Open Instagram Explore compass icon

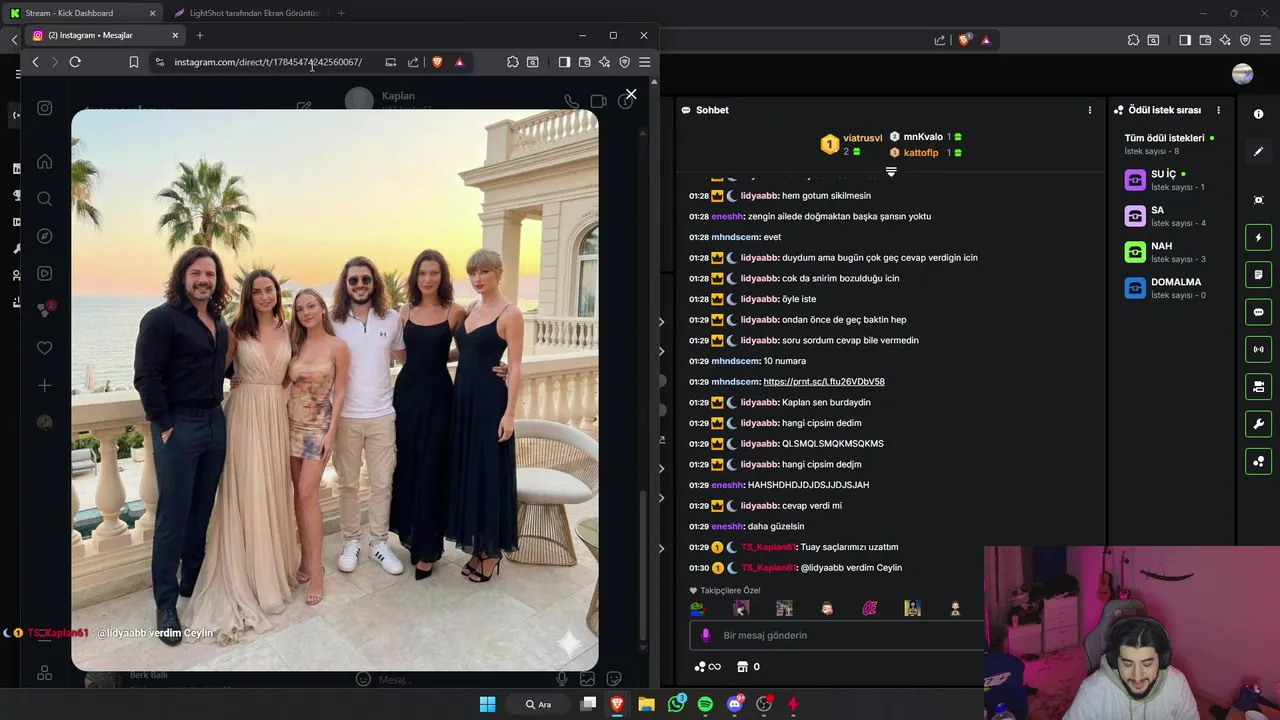44,236
